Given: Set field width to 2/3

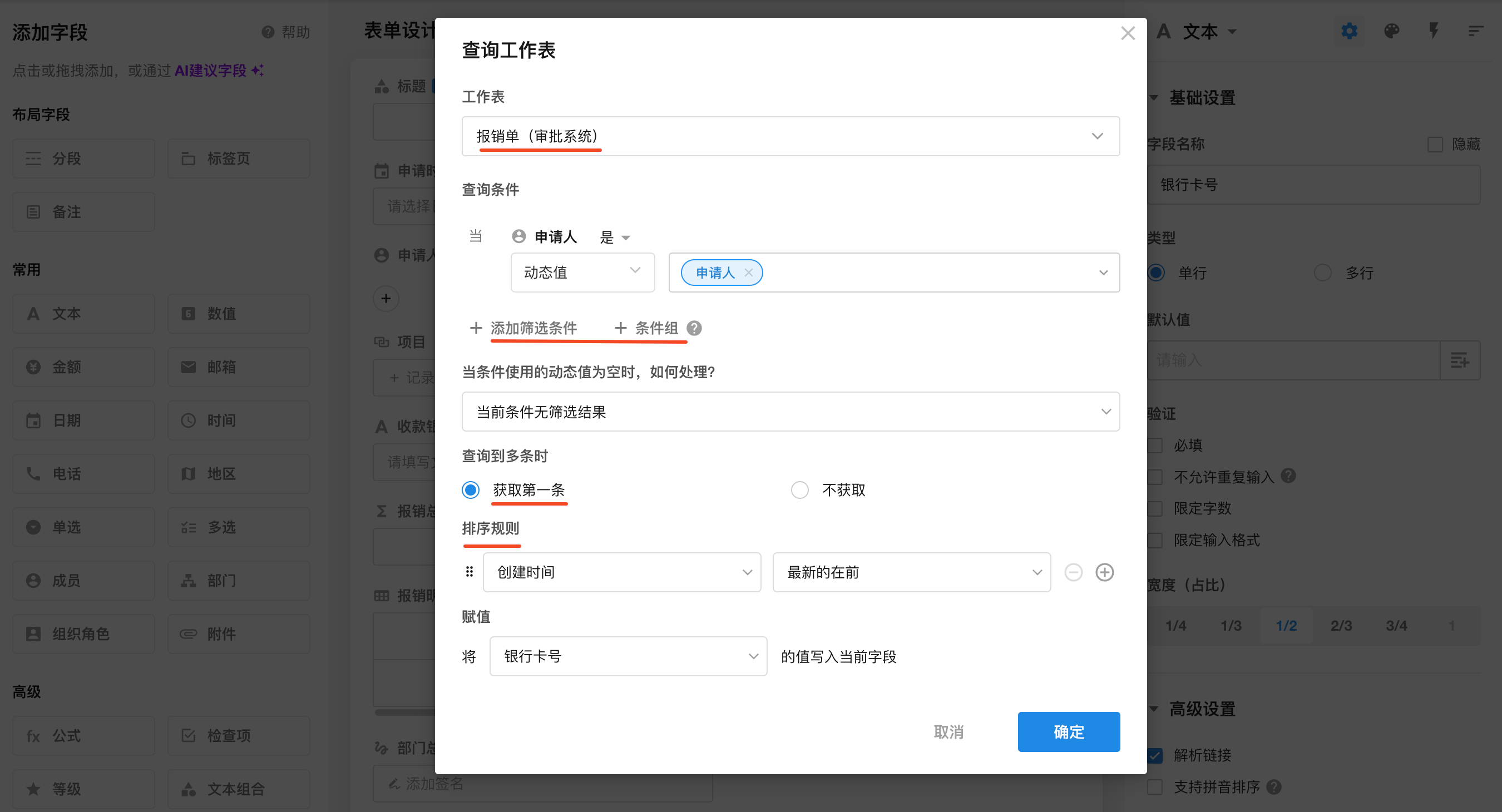Looking at the screenshot, I should click(1341, 626).
